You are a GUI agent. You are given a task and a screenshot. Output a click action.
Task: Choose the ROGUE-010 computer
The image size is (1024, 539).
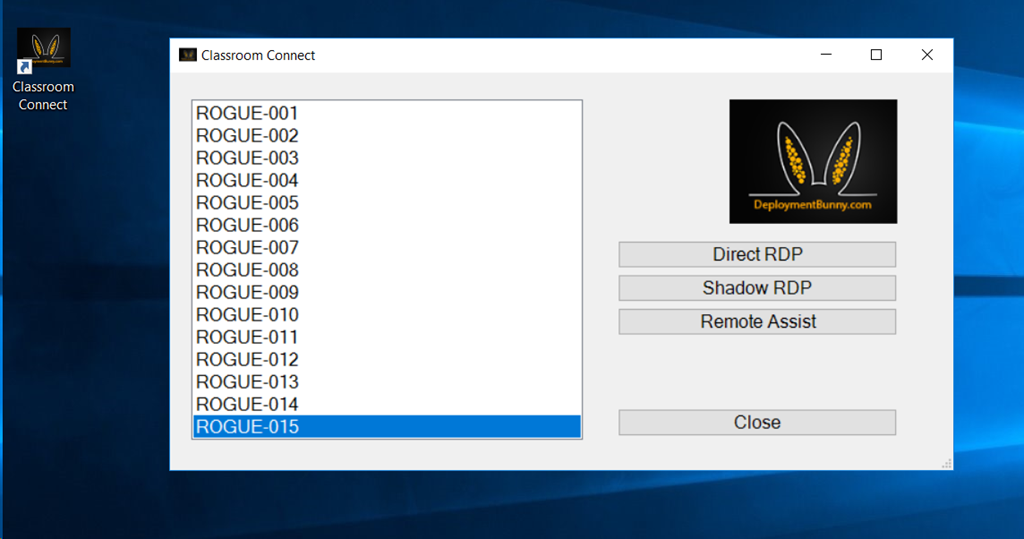pyautogui.click(x=247, y=315)
